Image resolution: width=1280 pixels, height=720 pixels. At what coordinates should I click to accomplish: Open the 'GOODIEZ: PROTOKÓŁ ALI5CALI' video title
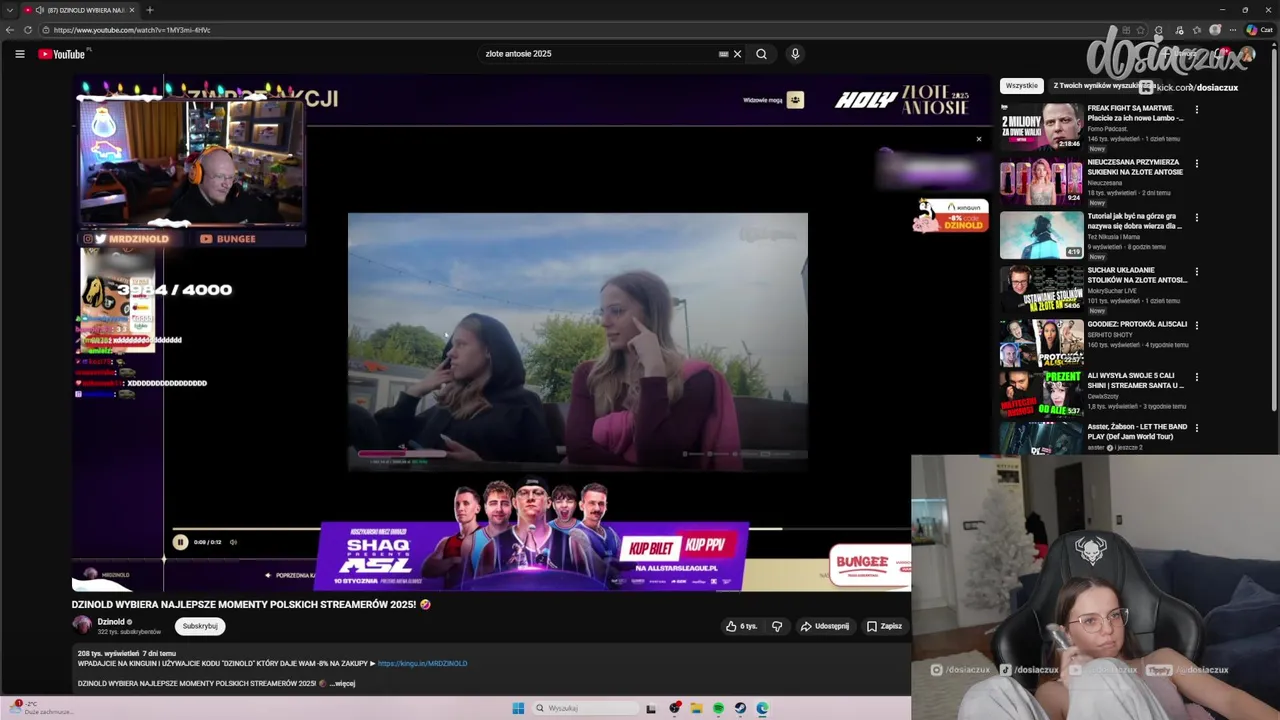[x=1137, y=324]
